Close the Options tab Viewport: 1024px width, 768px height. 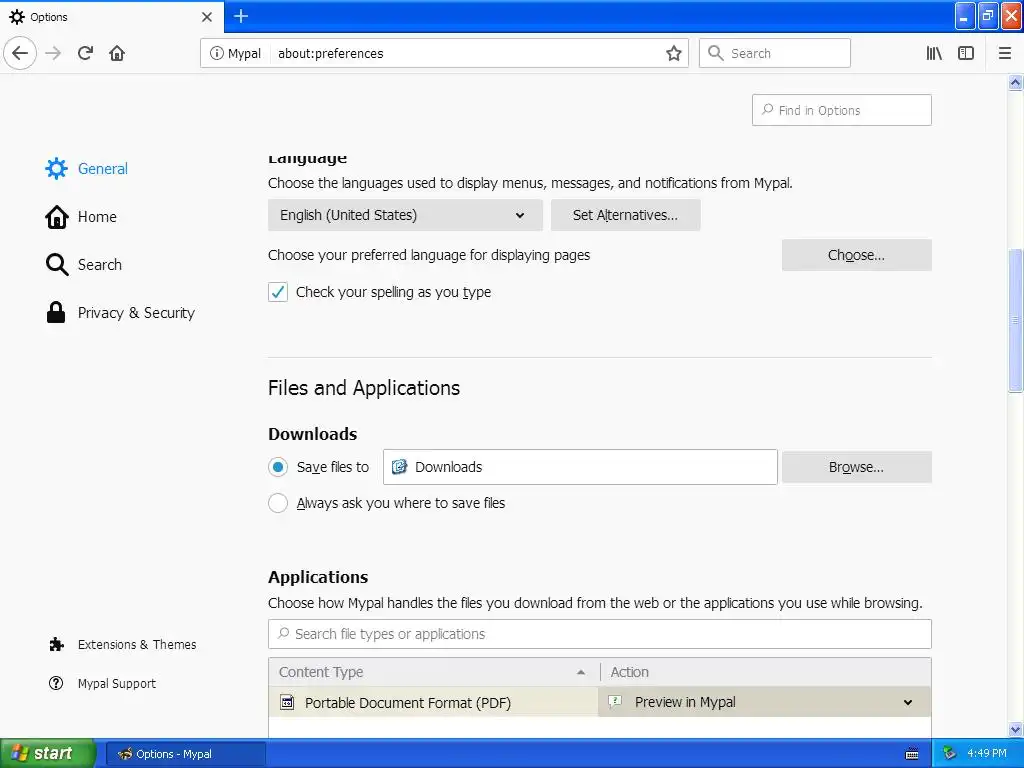(x=207, y=16)
